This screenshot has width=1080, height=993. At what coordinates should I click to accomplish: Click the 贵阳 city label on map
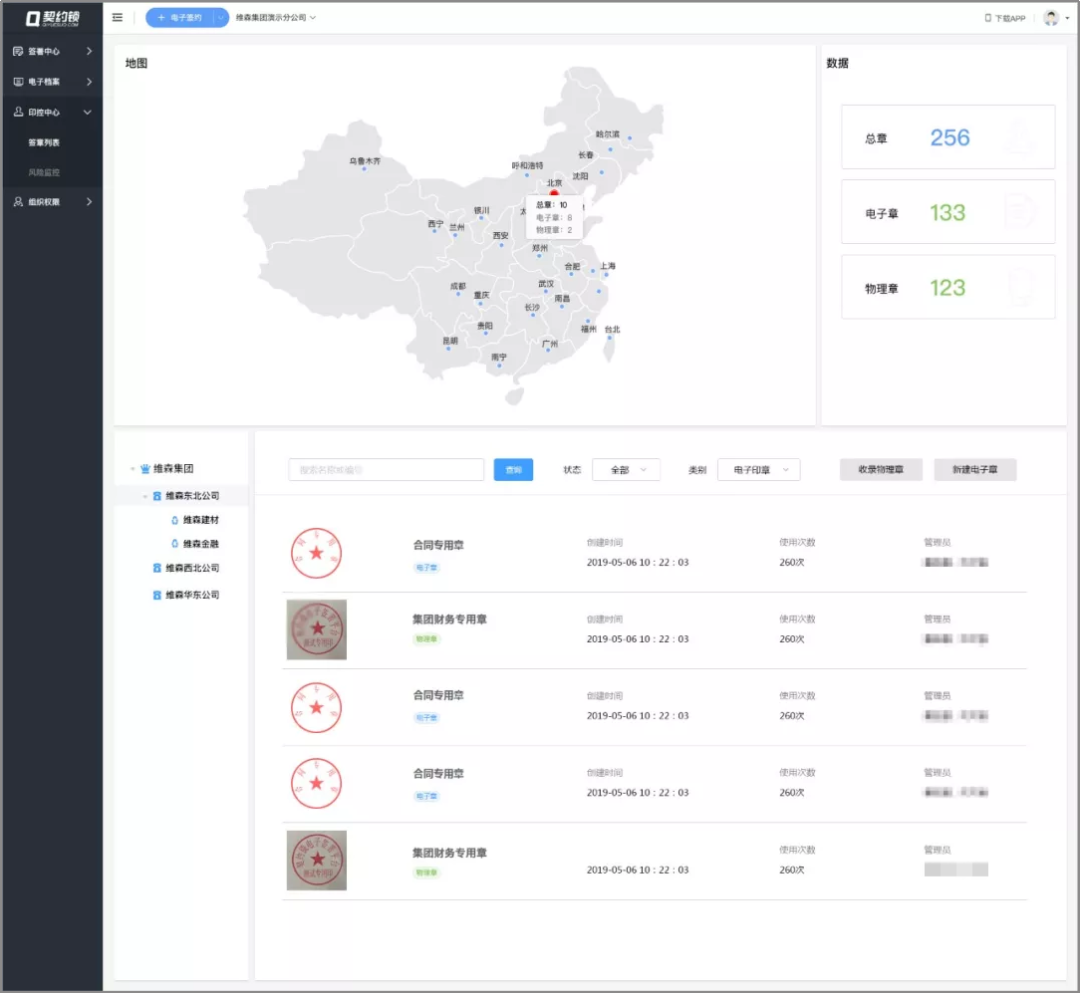tap(485, 326)
